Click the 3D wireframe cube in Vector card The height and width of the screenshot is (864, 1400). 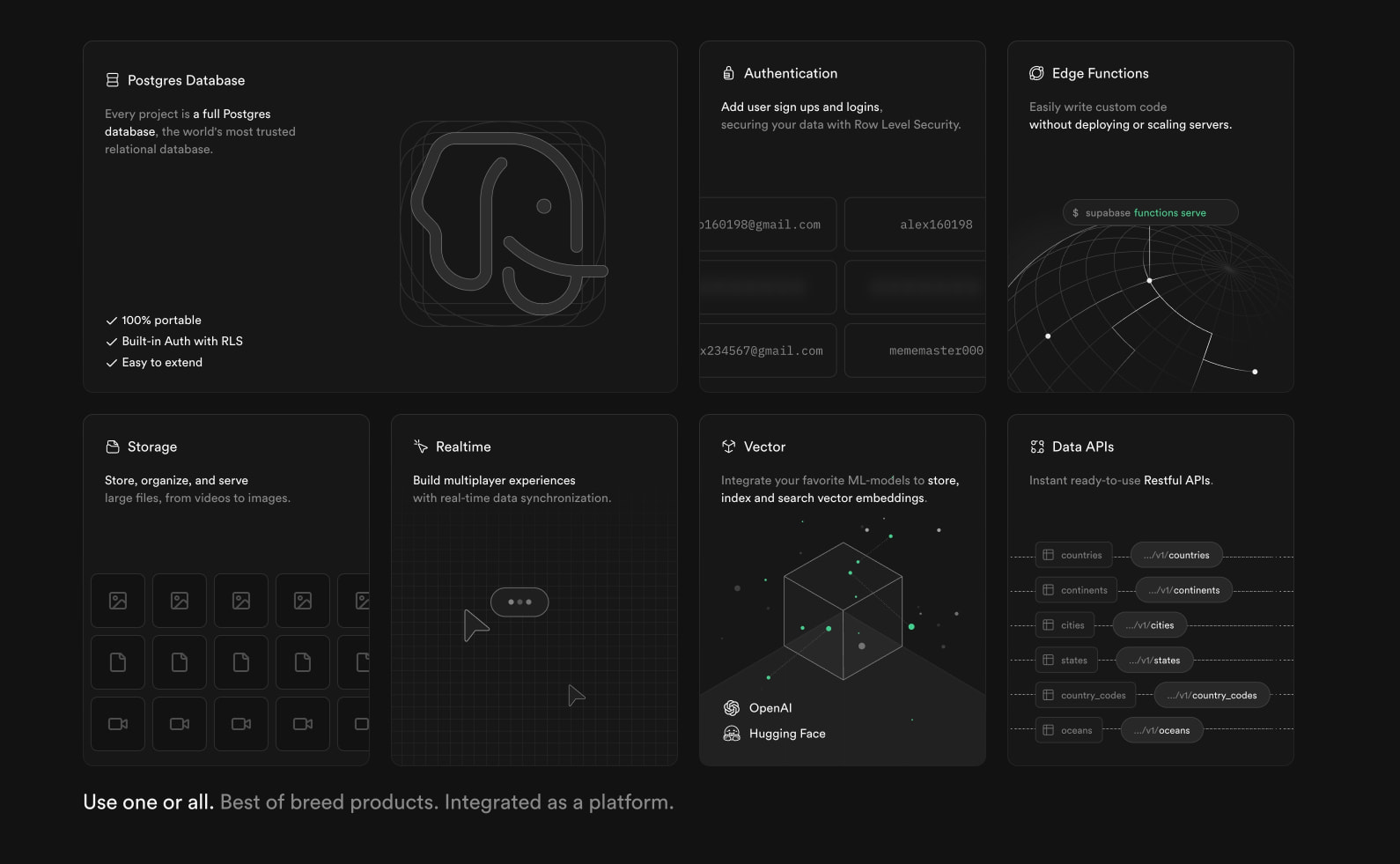tap(843, 611)
